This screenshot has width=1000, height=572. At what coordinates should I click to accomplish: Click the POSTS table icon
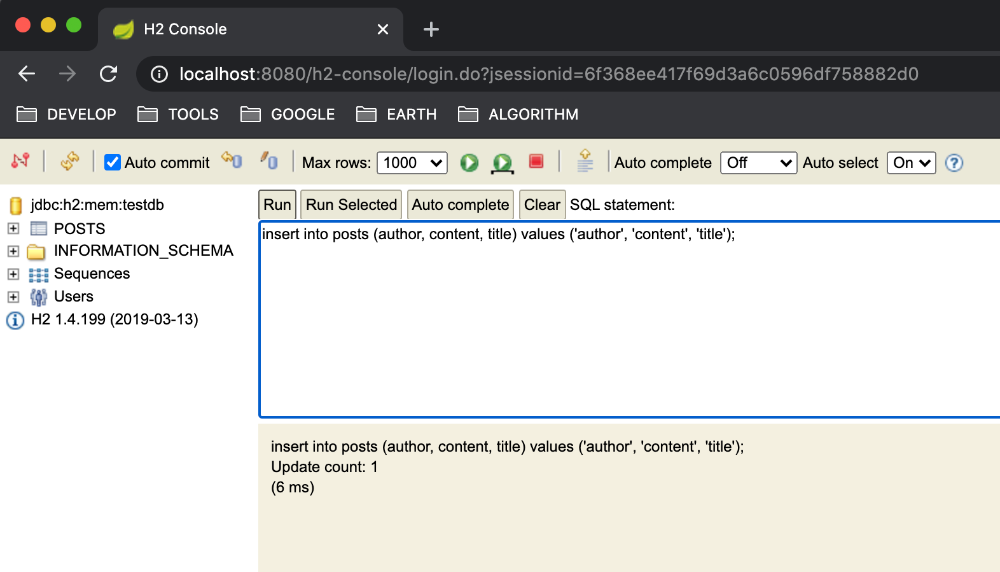38,228
